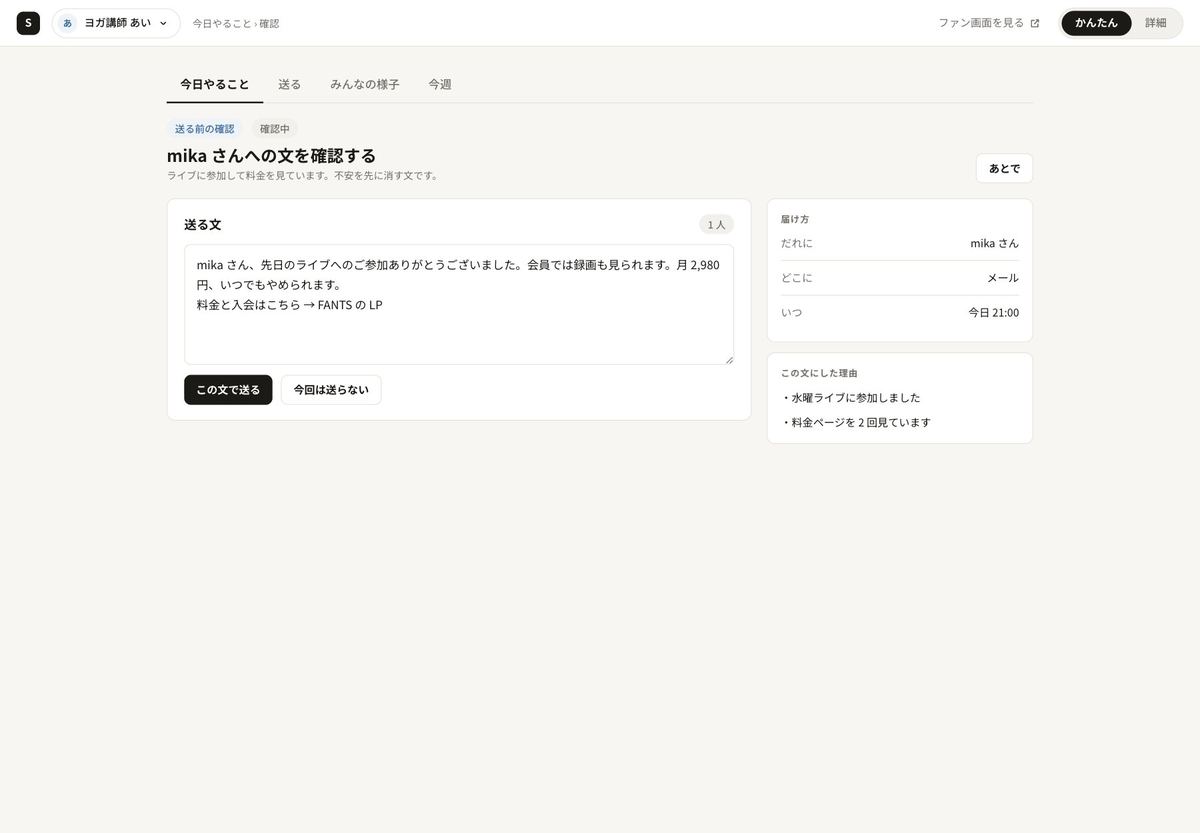1200x833 pixels.
Task: Click the textarea resize handle corner
Action: pyautogui.click(x=728, y=359)
